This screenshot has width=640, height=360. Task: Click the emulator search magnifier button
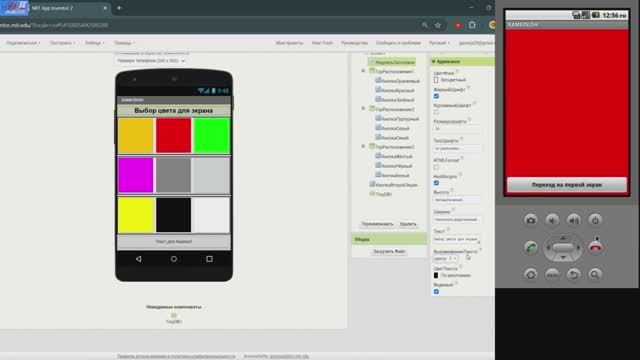click(x=595, y=274)
